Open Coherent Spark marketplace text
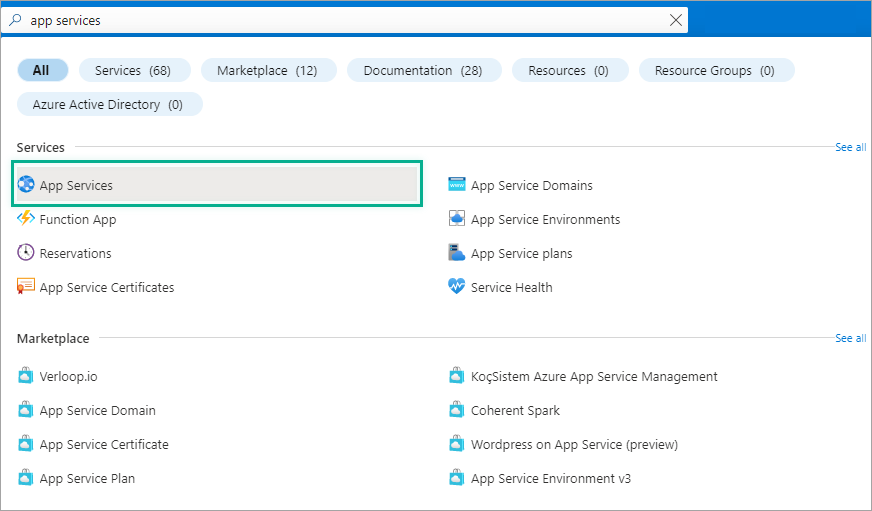Image resolution: width=872 pixels, height=511 pixels. coord(515,410)
